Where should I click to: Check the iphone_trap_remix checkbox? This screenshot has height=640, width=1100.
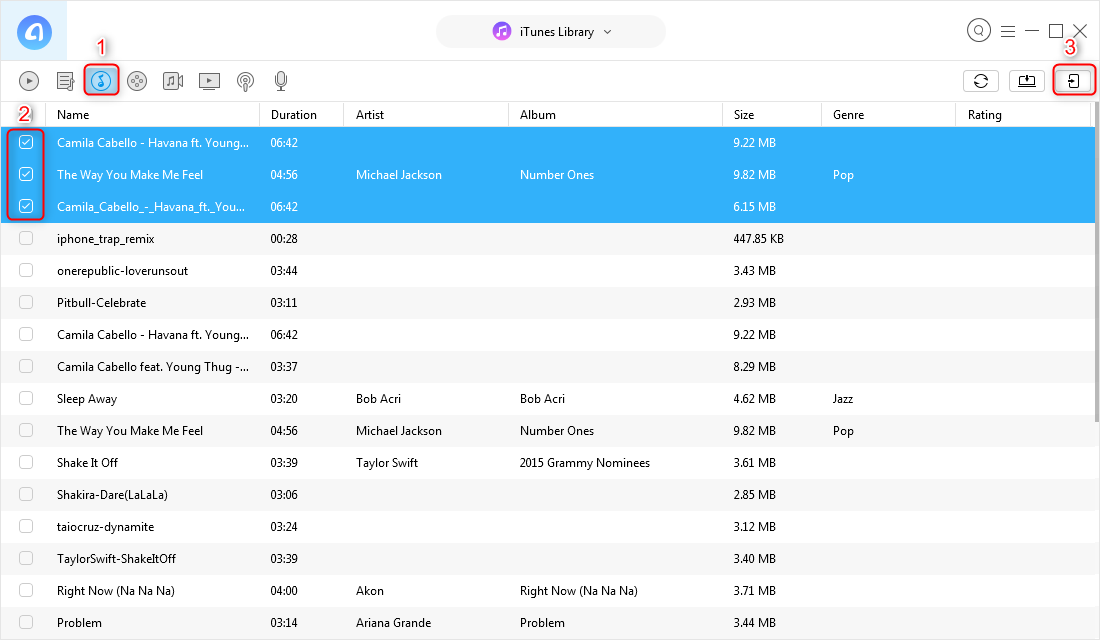tap(26, 238)
